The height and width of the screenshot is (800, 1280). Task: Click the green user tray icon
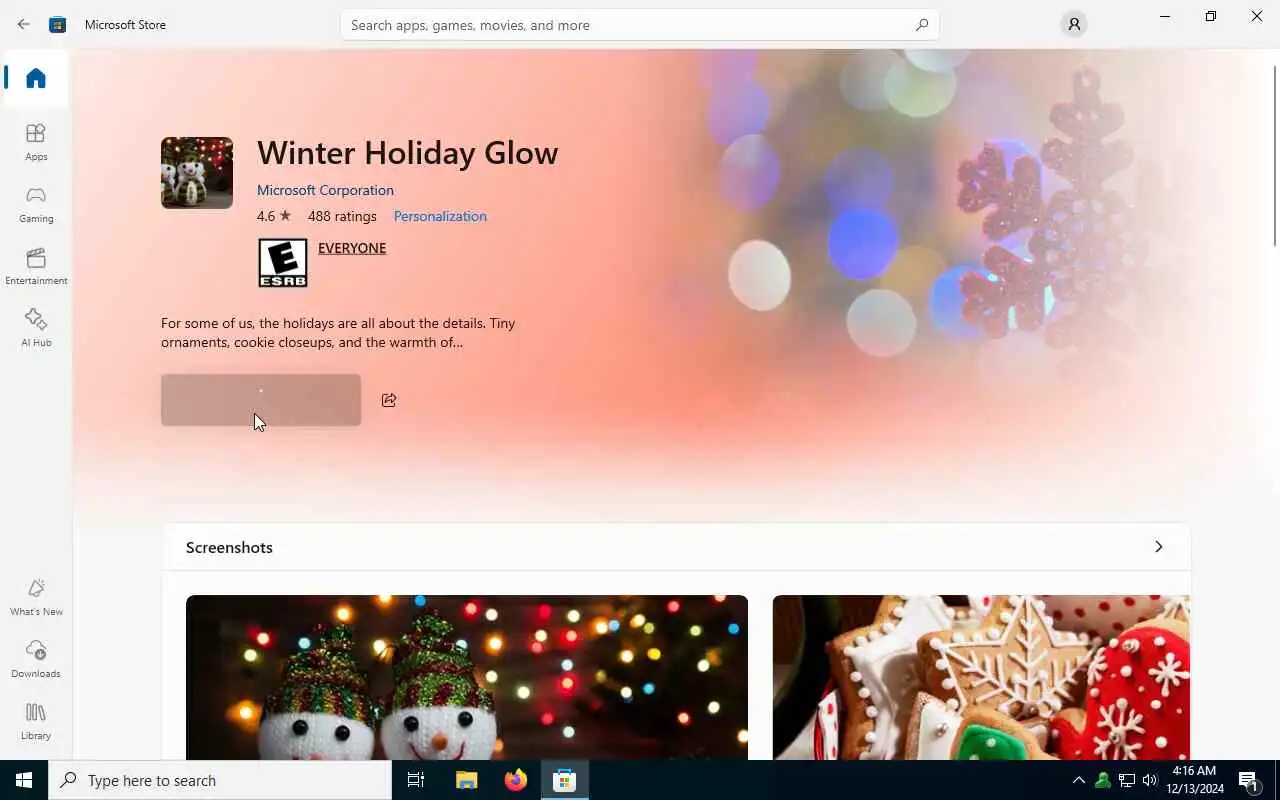tap(1103, 780)
